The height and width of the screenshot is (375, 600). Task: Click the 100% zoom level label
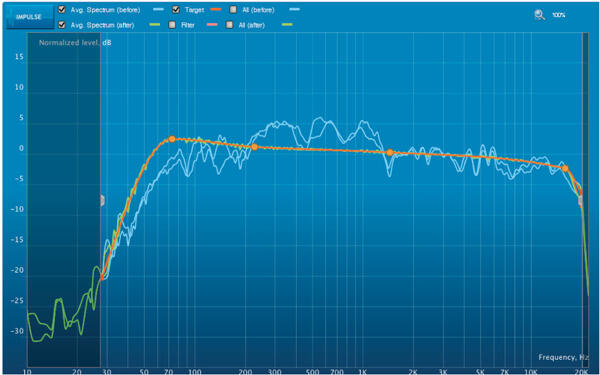click(559, 15)
